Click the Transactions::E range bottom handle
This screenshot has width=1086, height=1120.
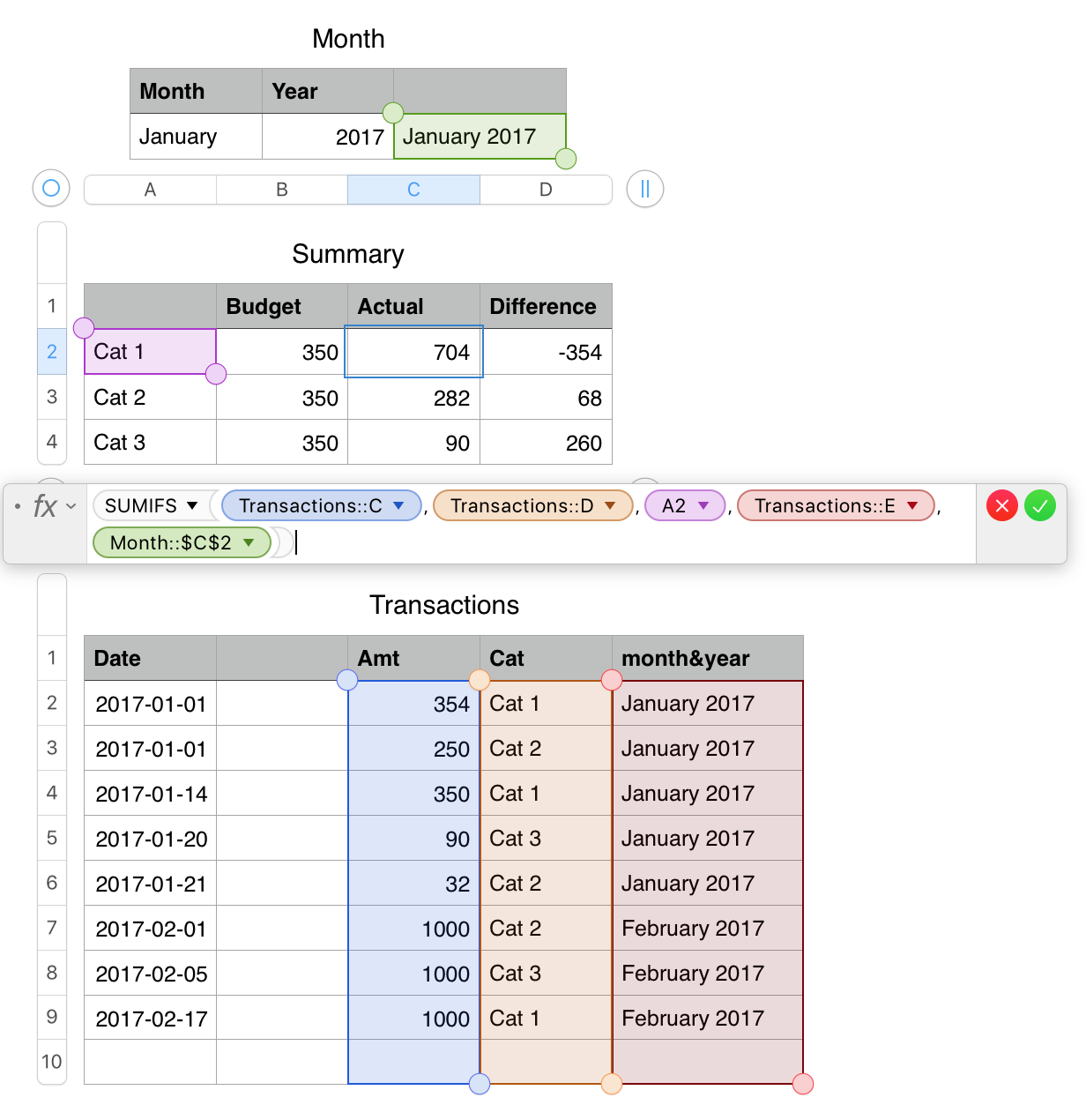[x=803, y=1084]
